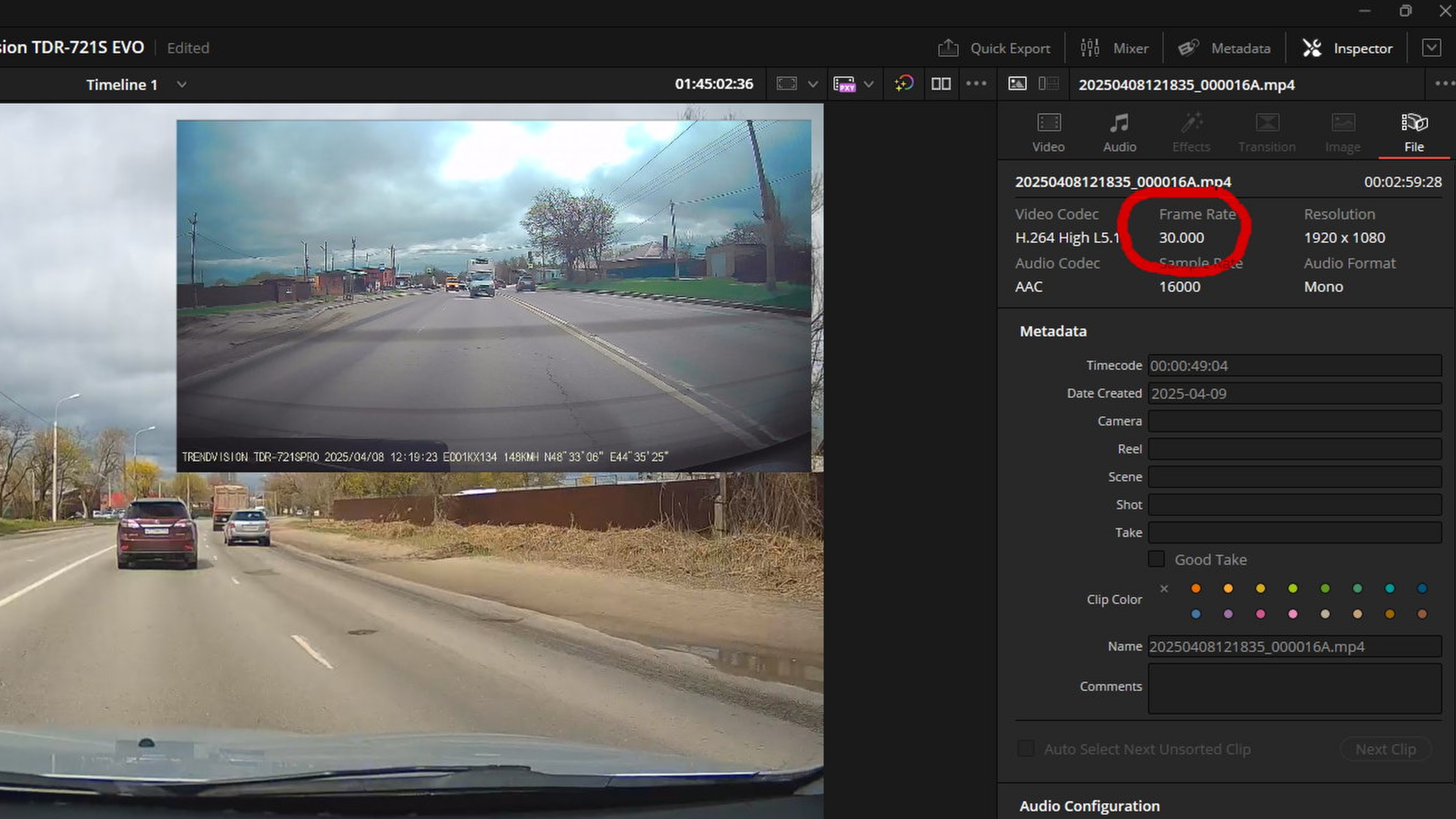Clear clip color with X

pyautogui.click(x=1164, y=588)
